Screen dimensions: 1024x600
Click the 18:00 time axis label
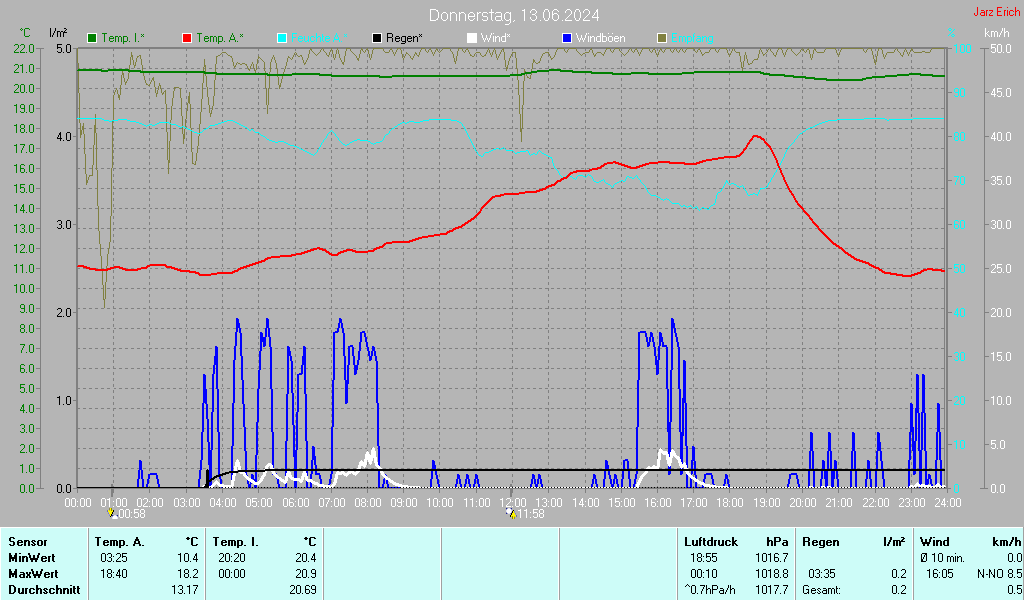click(x=730, y=503)
